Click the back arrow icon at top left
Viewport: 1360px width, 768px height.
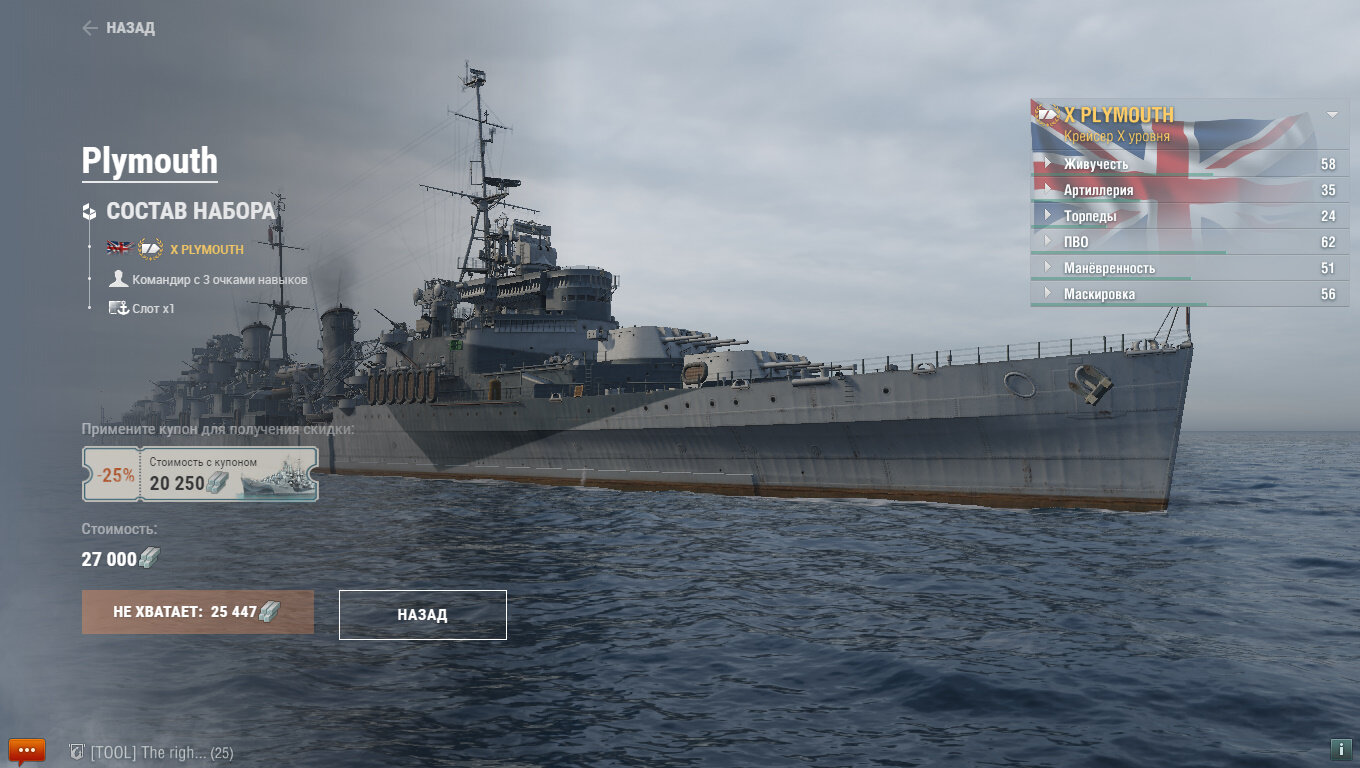click(90, 28)
